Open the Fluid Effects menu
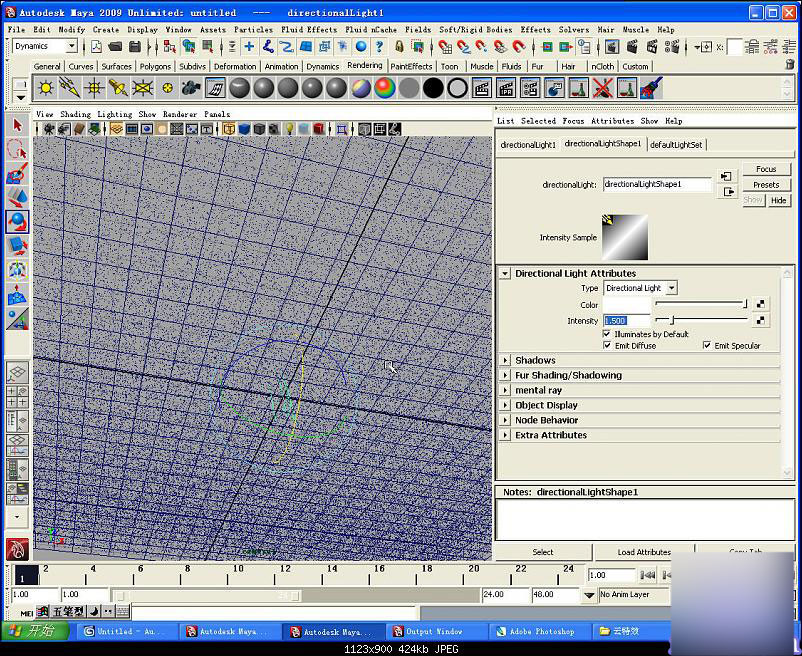Viewport: 802px width, 656px height. point(309,29)
